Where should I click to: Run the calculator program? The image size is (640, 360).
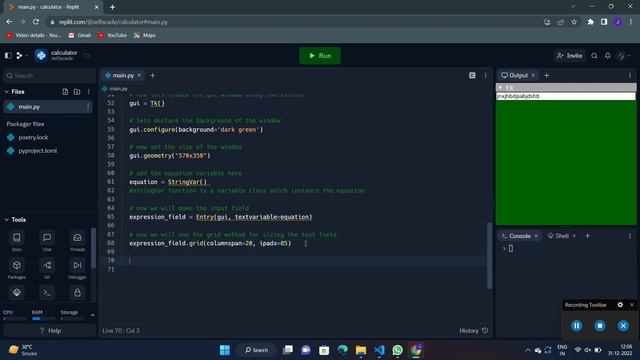(320, 56)
